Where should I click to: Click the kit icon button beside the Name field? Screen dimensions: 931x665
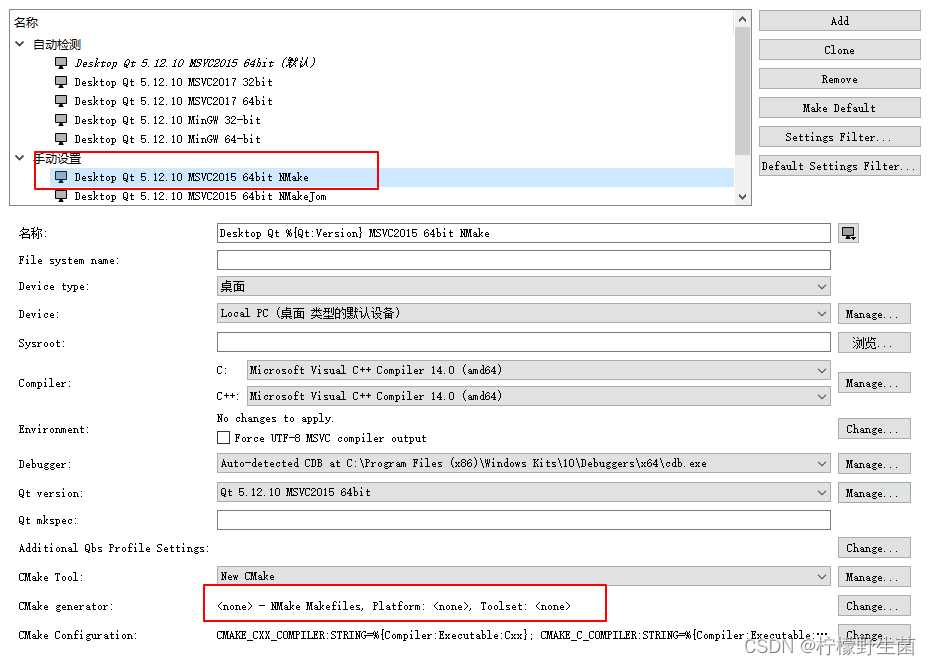(848, 232)
